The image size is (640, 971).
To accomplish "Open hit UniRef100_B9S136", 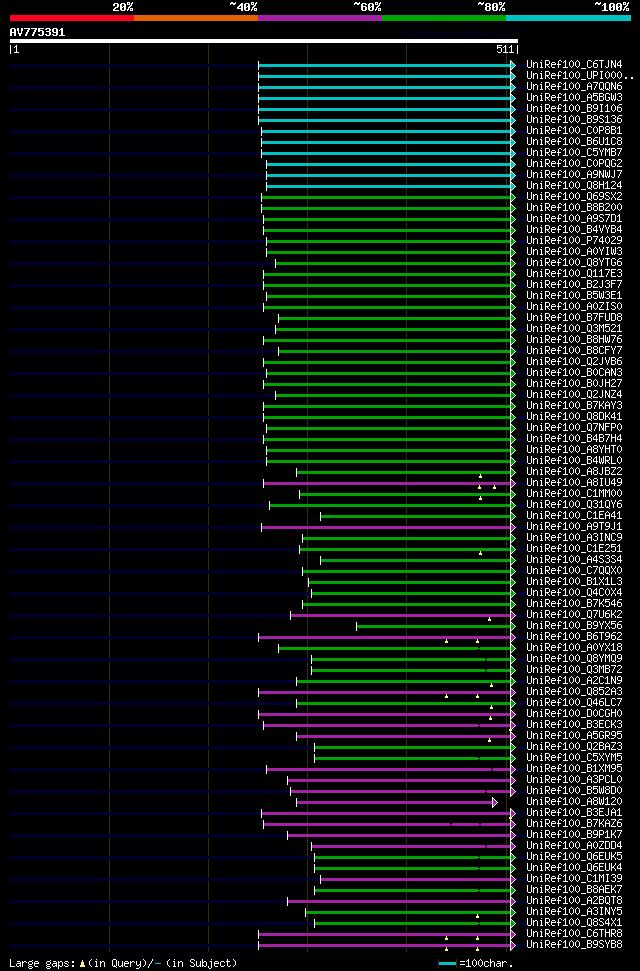I will (x=574, y=120).
